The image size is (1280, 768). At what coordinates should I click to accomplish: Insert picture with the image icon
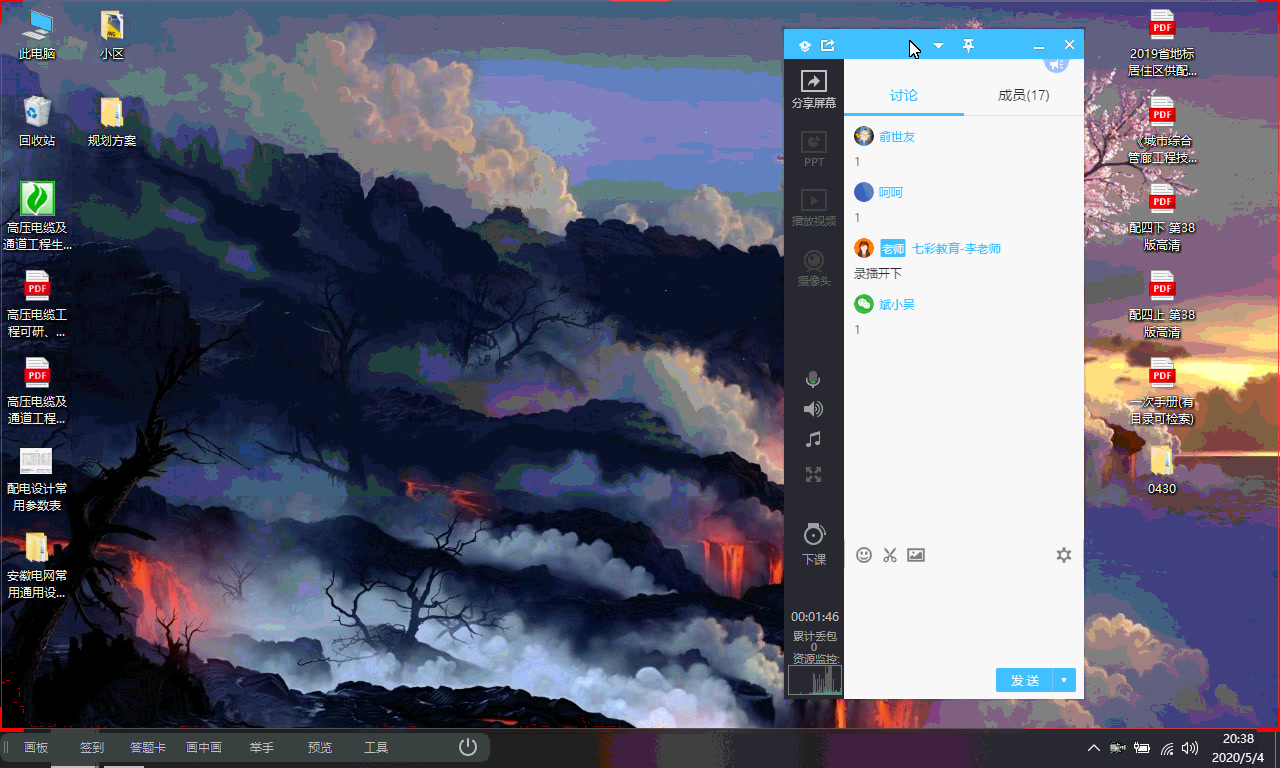(916, 555)
